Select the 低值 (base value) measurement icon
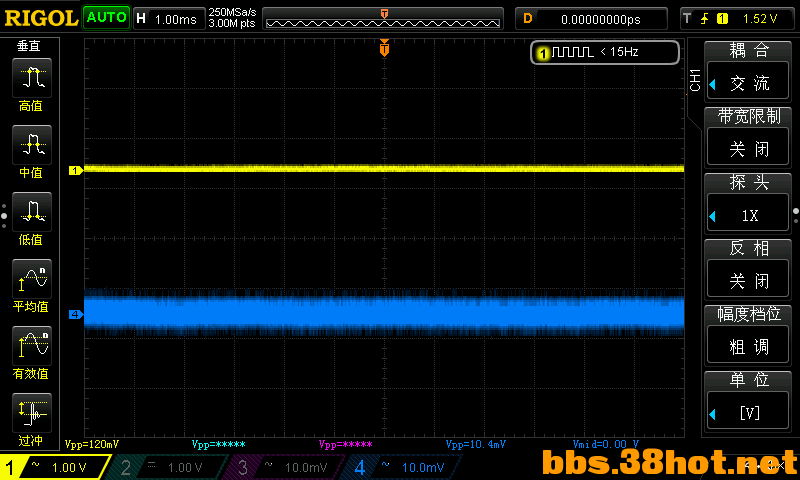 click(x=32, y=212)
